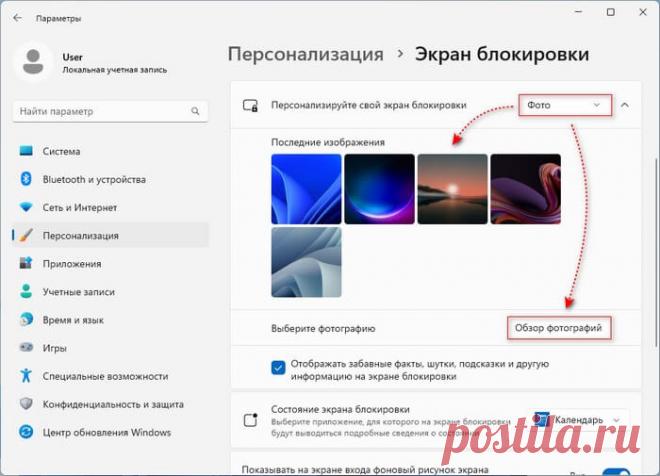Click the back arrow in title bar
The height and width of the screenshot is (476, 660).
17,17
